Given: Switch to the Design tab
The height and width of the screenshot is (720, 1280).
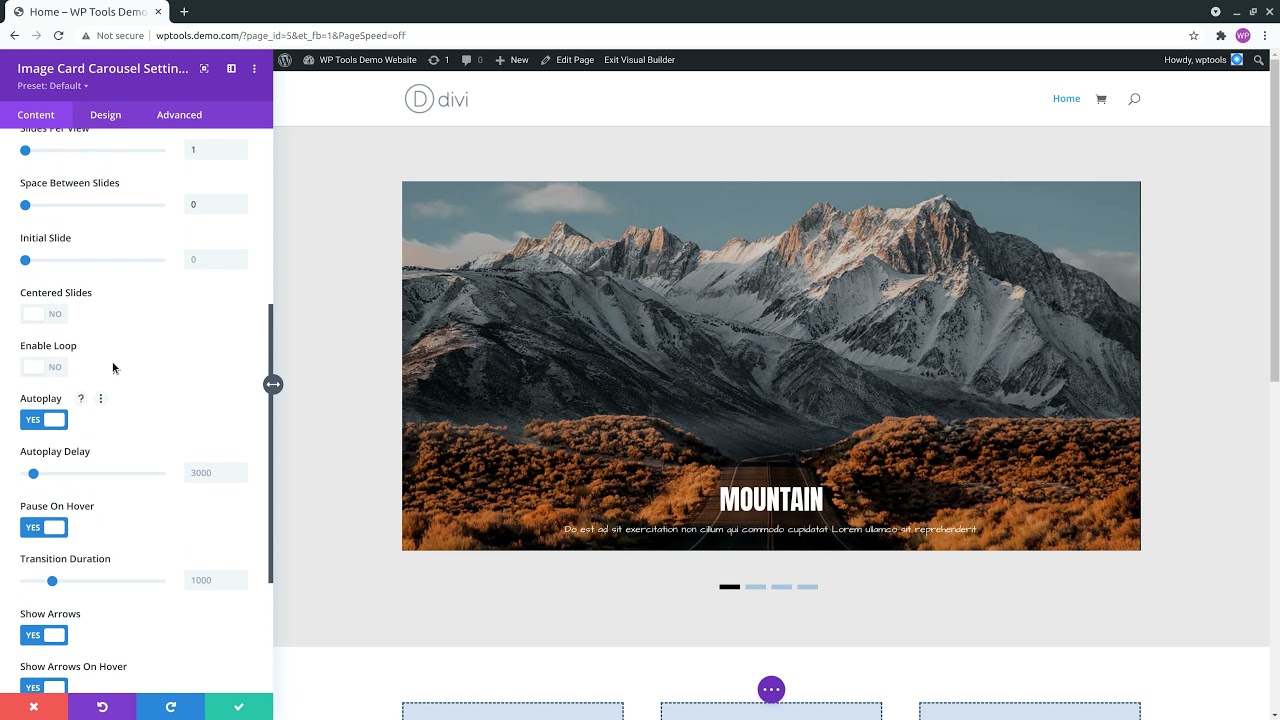Looking at the screenshot, I should [105, 115].
